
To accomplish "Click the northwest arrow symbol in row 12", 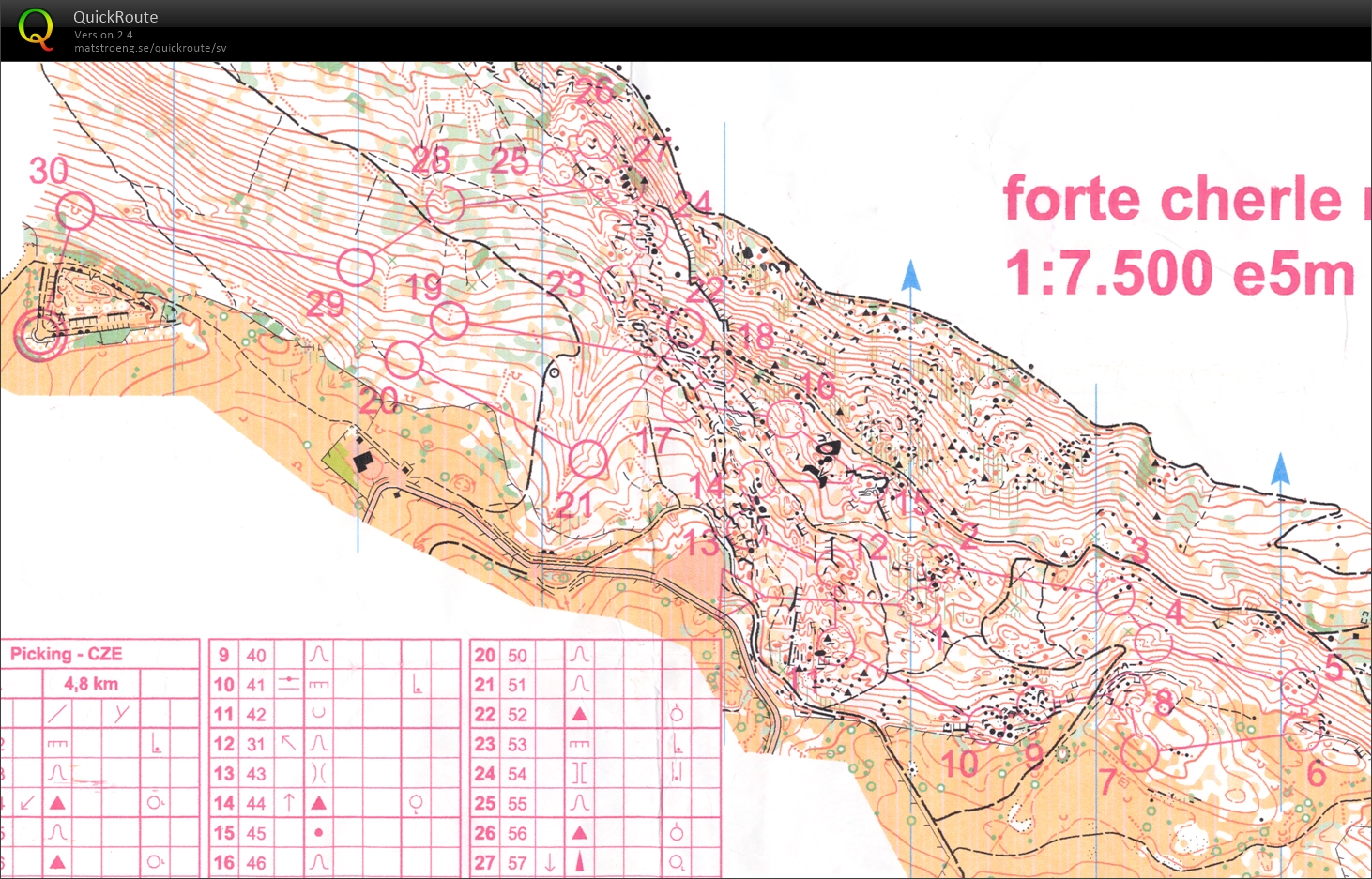I will coord(289,743).
